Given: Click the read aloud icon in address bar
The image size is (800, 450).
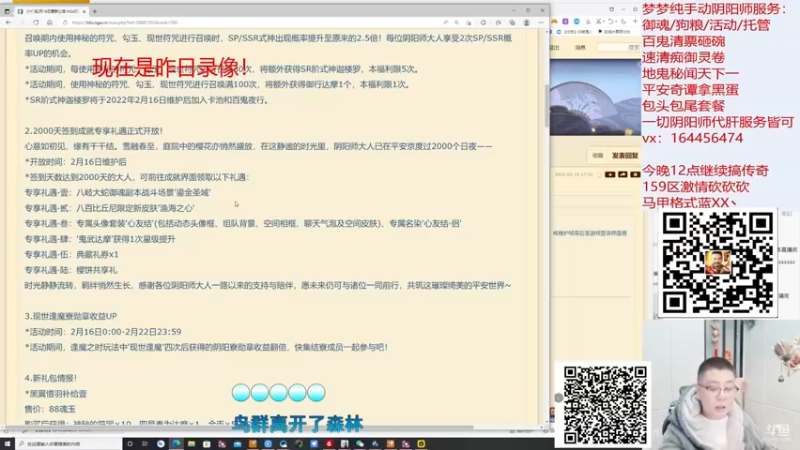Looking at the screenshot, I should point(445,22).
